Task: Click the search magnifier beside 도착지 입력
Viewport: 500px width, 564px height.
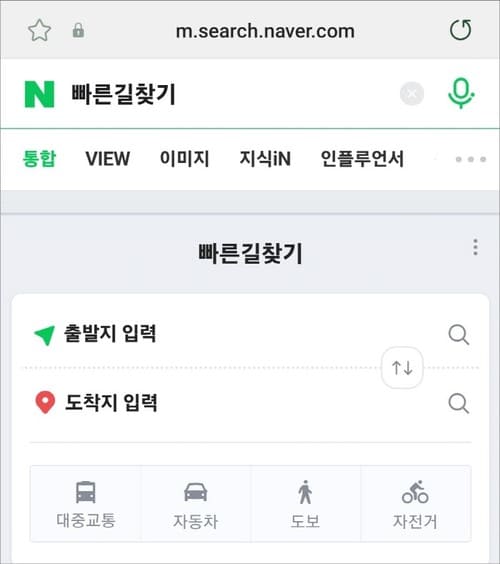Action: (459, 404)
